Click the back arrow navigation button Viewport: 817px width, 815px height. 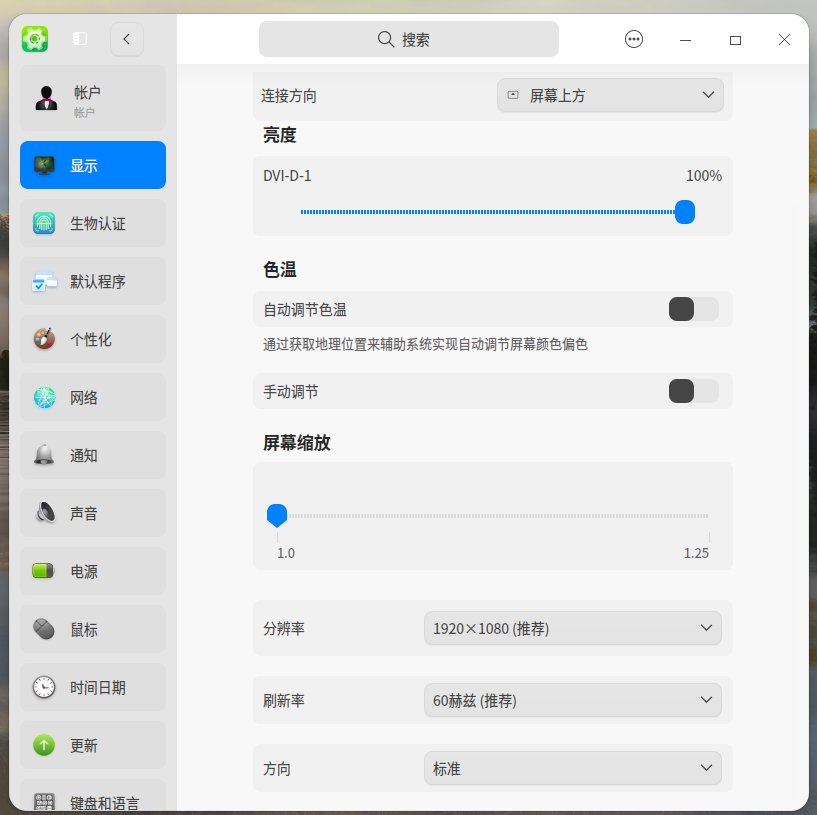[x=126, y=39]
